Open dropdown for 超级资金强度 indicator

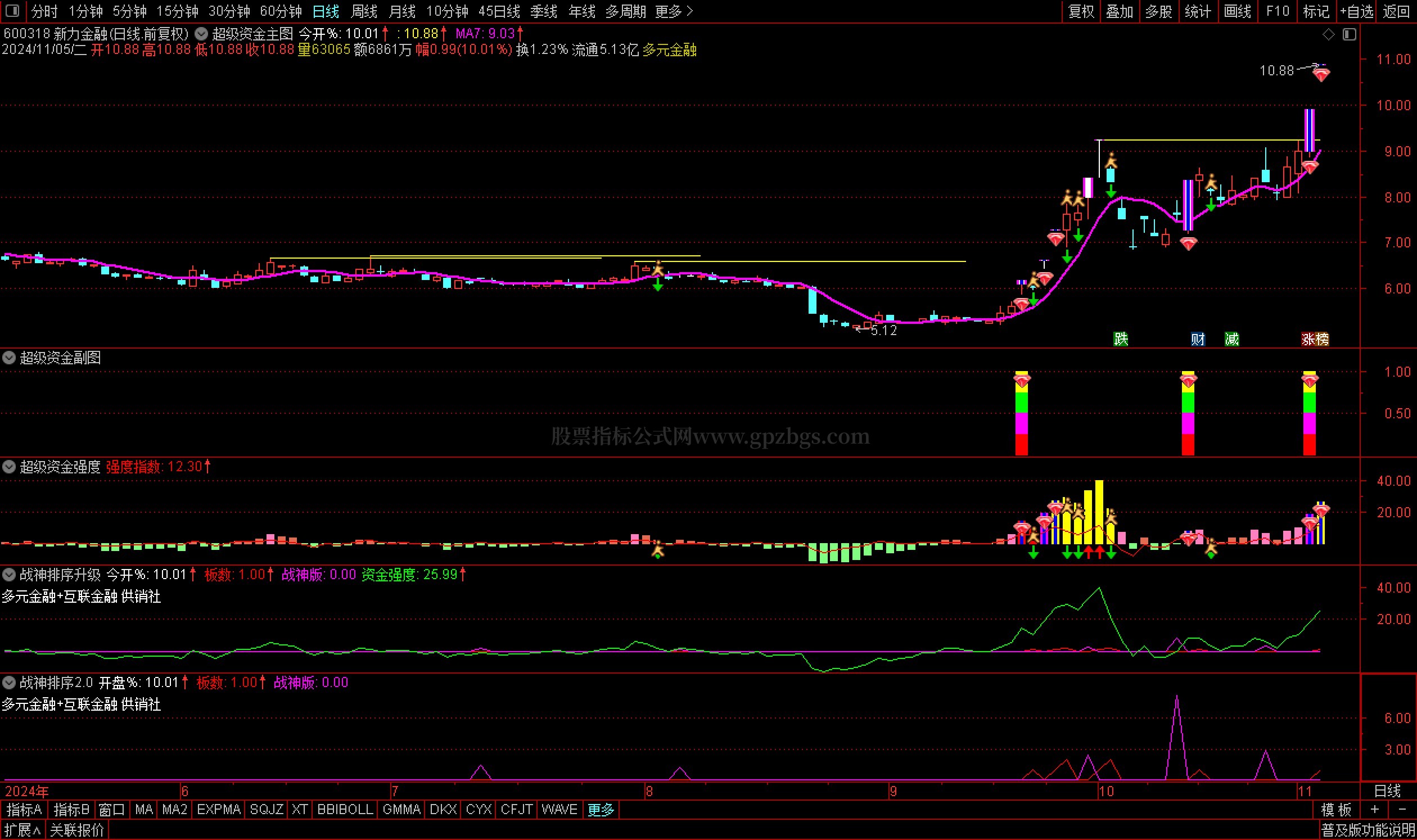(x=9, y=467)
